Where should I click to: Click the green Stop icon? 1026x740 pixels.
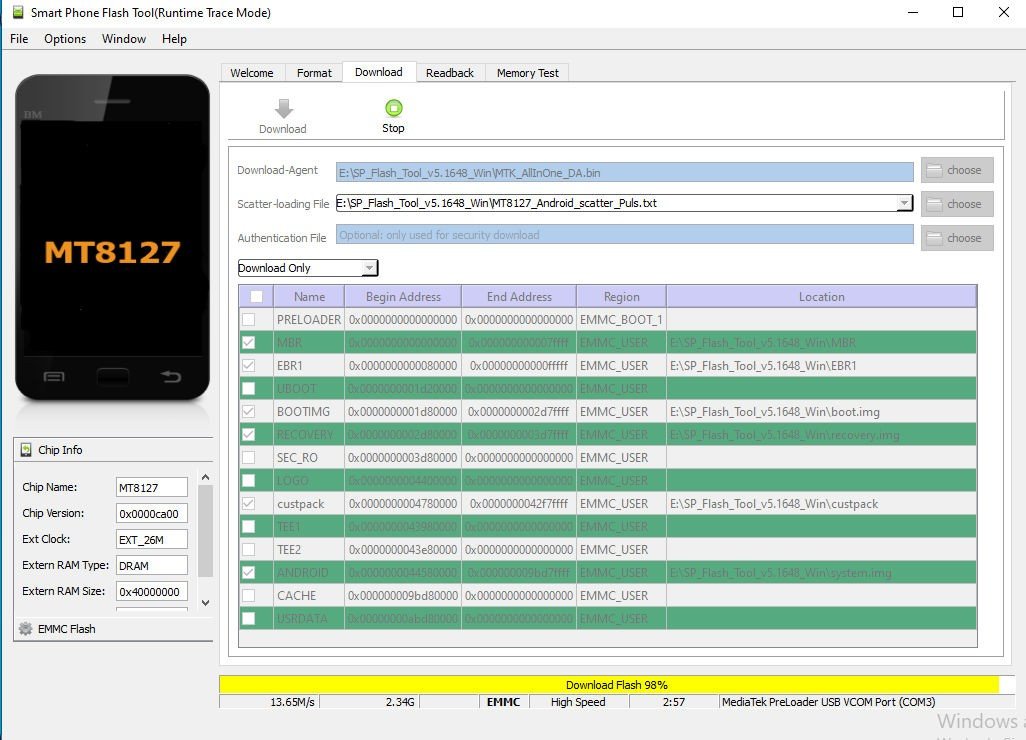[393, 108]
